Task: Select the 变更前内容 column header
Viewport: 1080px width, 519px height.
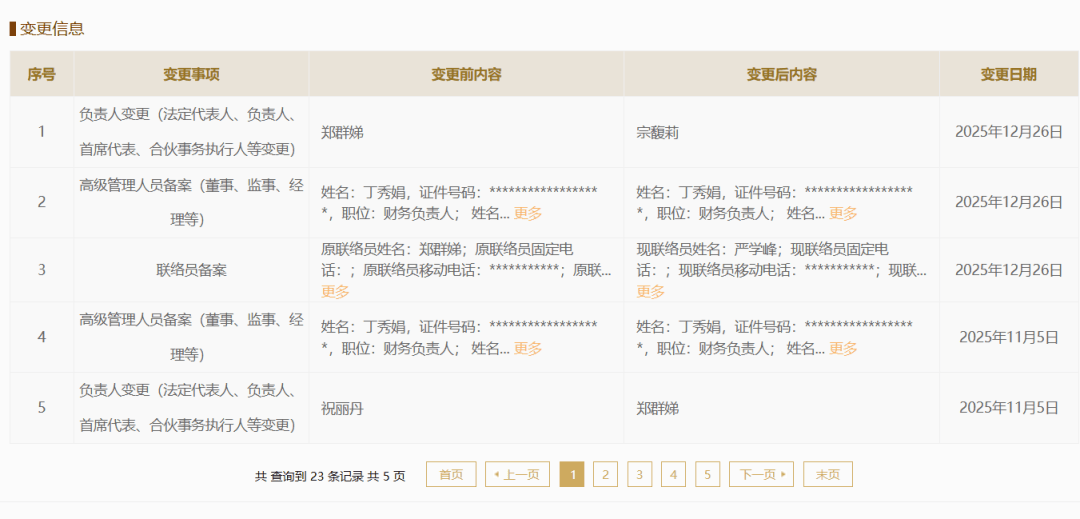Action: pos(466,74)
